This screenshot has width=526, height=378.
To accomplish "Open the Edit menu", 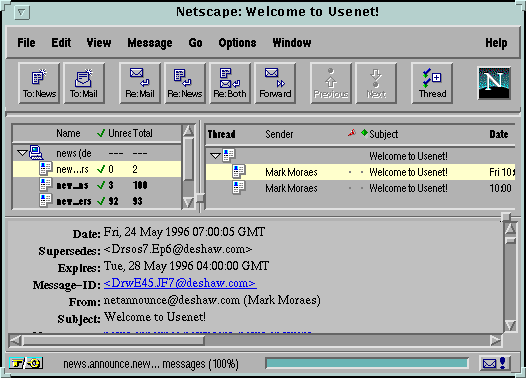I will (61, 43).
